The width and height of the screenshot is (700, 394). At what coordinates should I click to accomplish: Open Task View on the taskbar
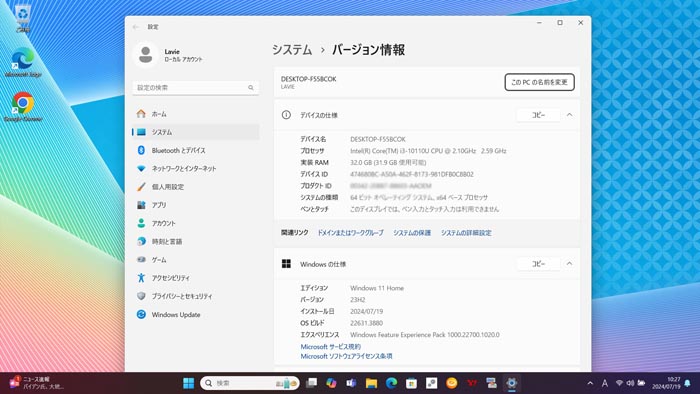(x=312, y=383)
